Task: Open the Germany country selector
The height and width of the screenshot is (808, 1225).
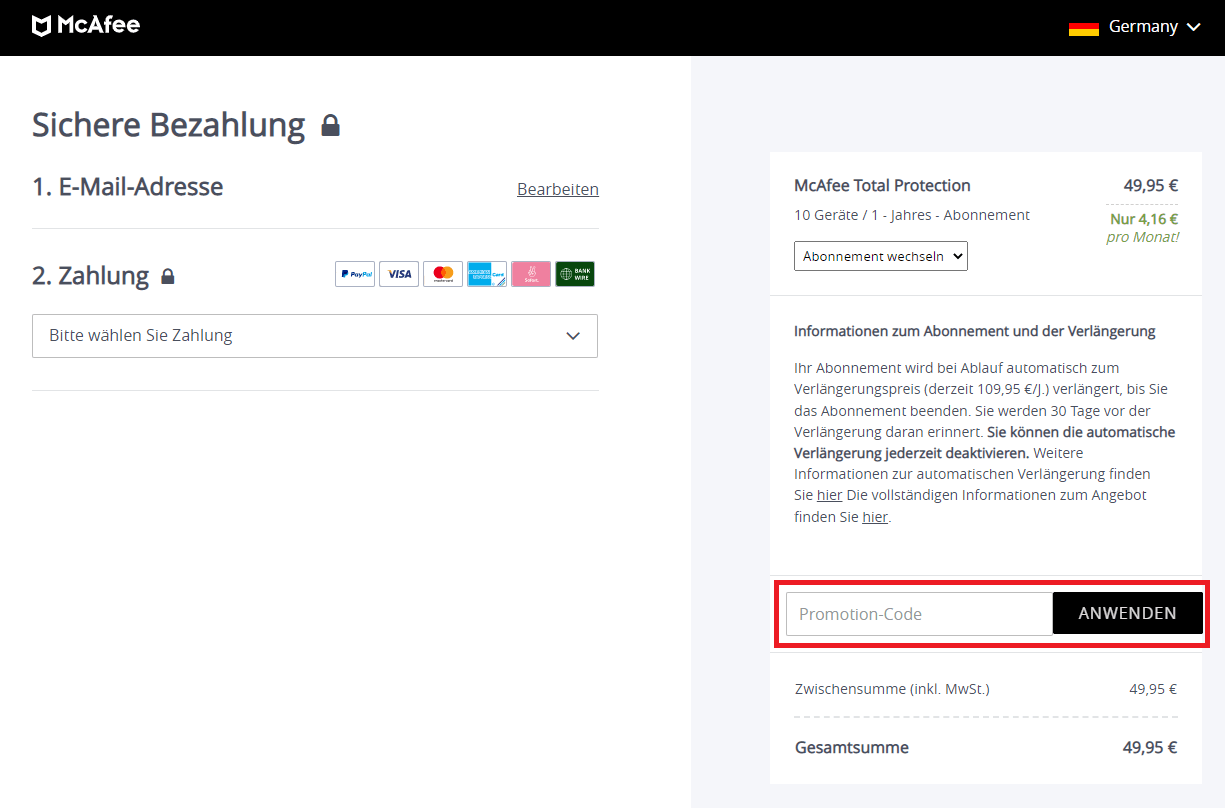Action: point(1134,27)
